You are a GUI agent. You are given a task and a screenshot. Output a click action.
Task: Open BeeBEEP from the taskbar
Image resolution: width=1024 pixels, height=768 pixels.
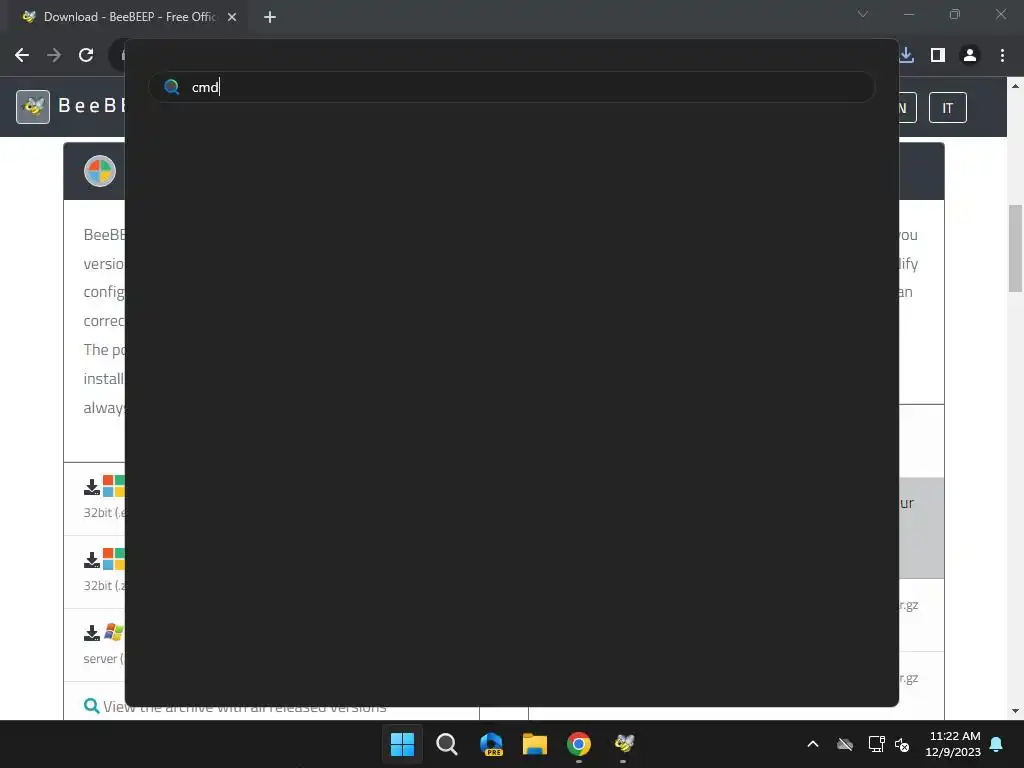624,744
